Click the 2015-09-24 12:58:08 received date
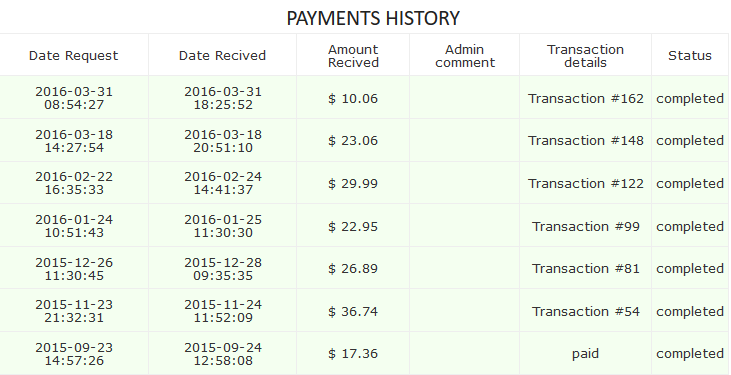 [x=223, y=354]
